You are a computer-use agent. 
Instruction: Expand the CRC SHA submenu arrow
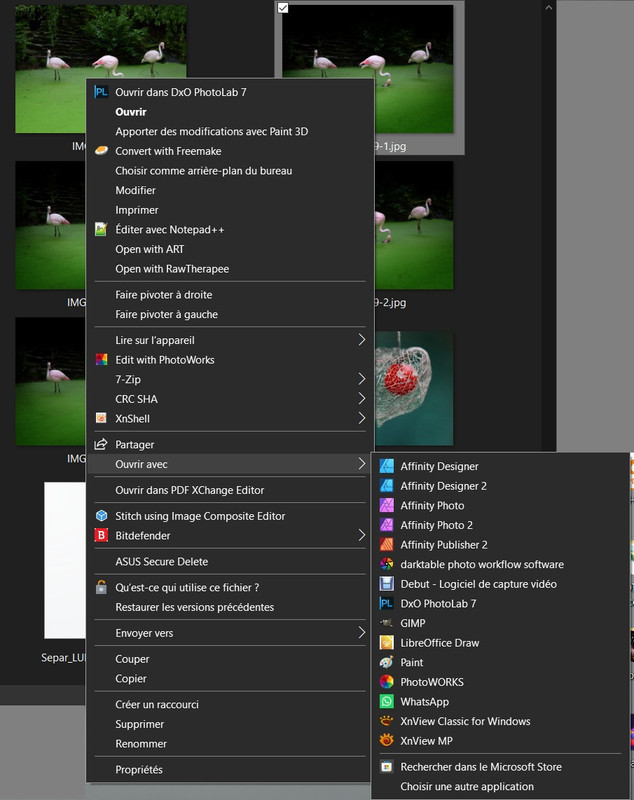[x=362, y=398]
